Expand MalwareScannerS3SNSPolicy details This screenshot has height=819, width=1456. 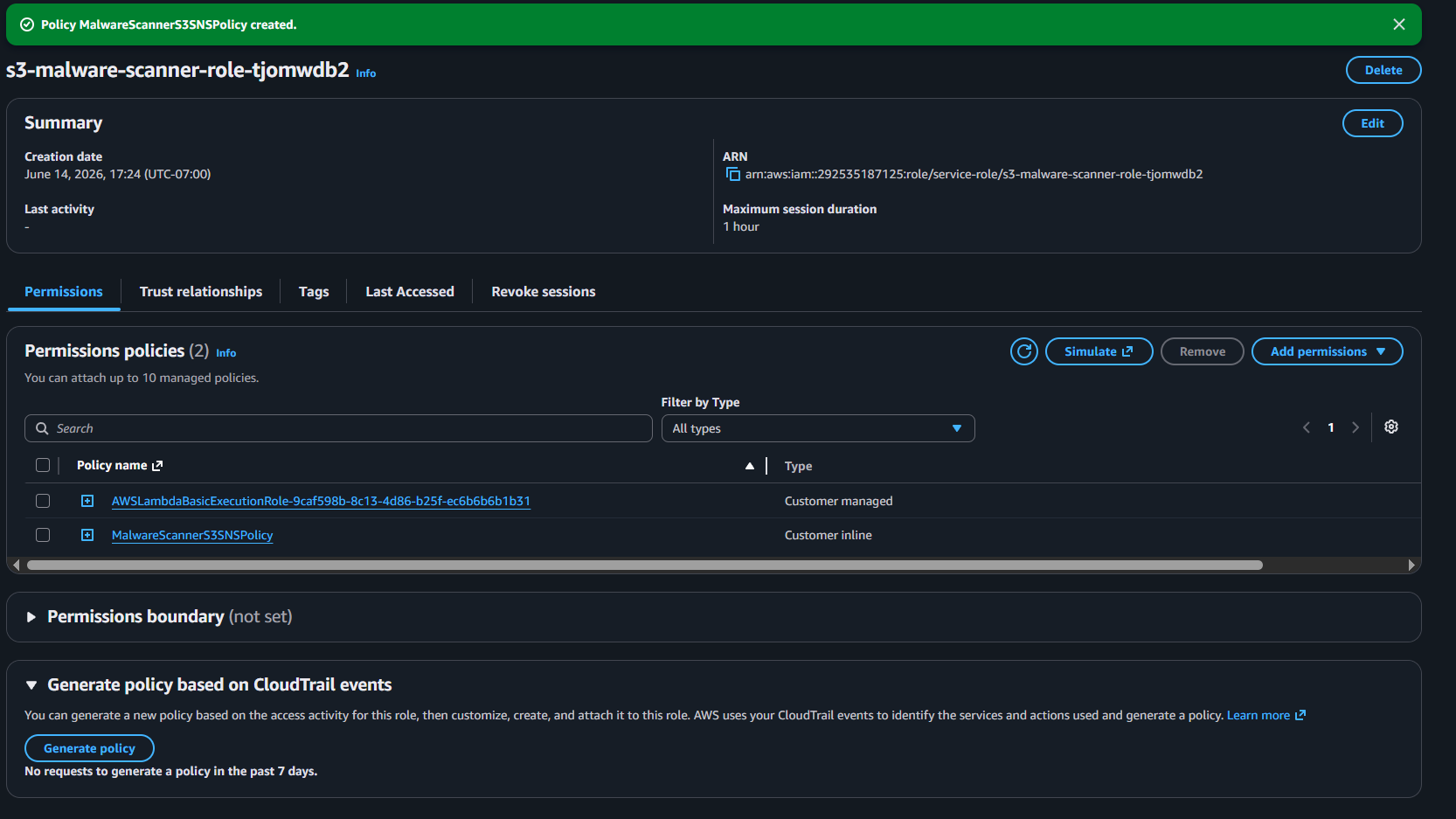87,535
